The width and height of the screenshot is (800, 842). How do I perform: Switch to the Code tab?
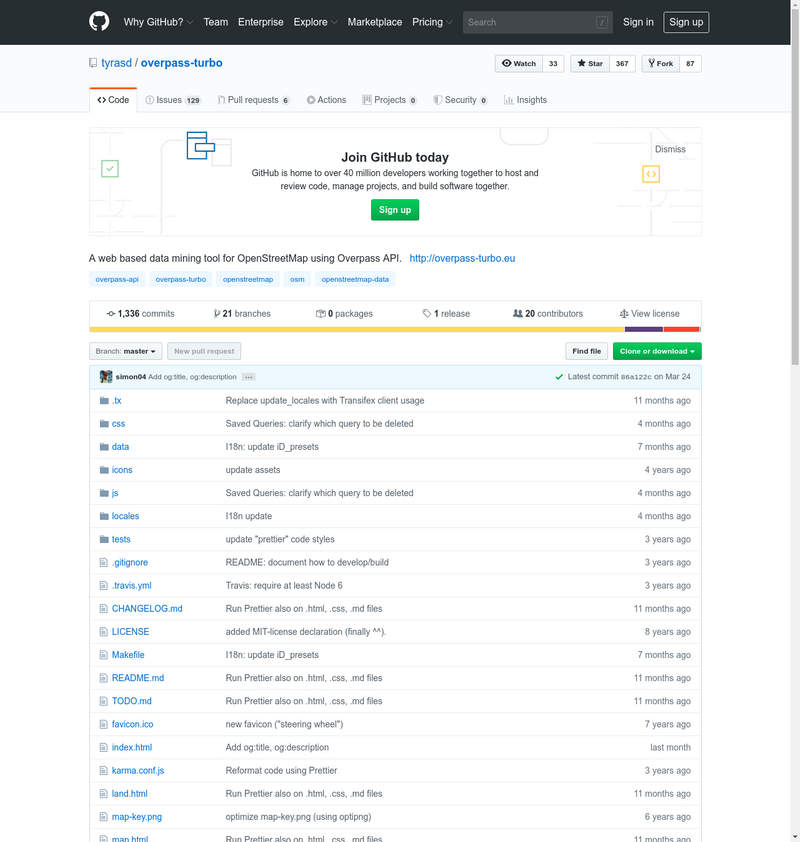pos(113,100)
